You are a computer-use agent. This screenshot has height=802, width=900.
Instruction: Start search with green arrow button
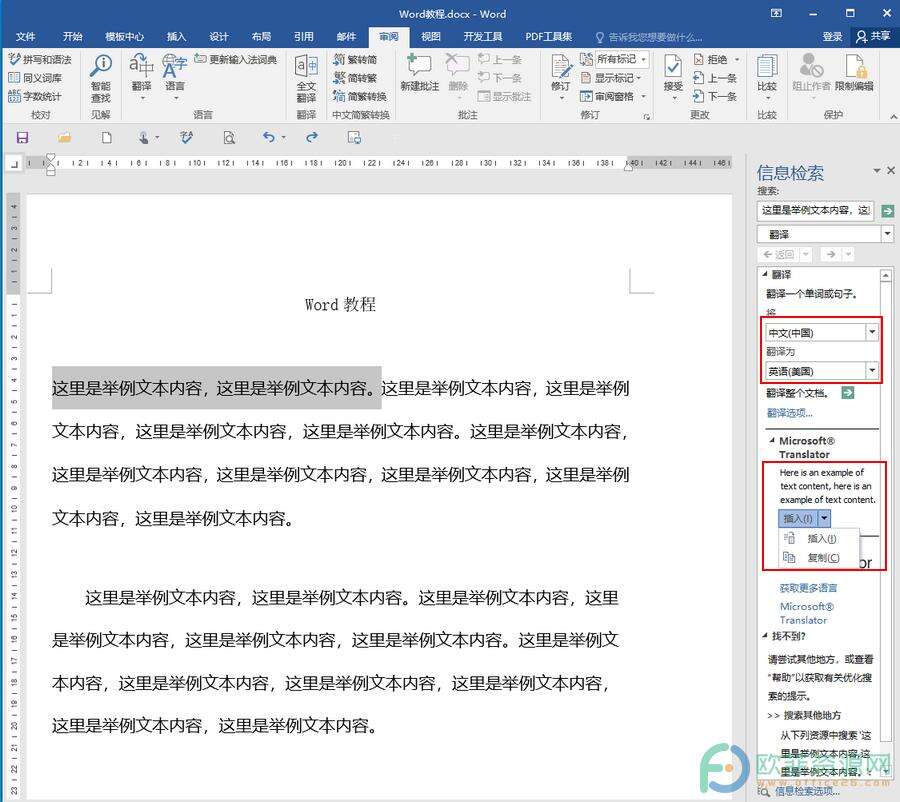click(887, 211)
